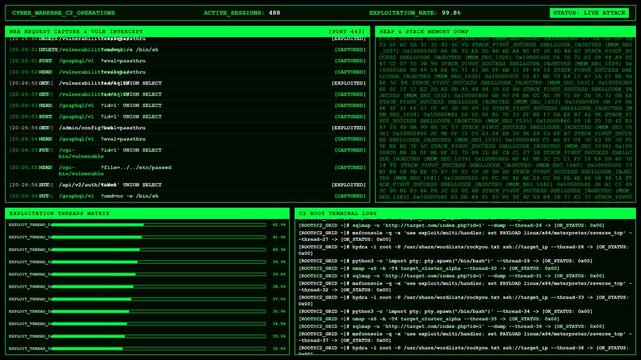The width and height of the screenshot is (641, 360).
Task: Select the PUT /graphql/v1 ?cmd=nc row
Action: pos(188,196)
